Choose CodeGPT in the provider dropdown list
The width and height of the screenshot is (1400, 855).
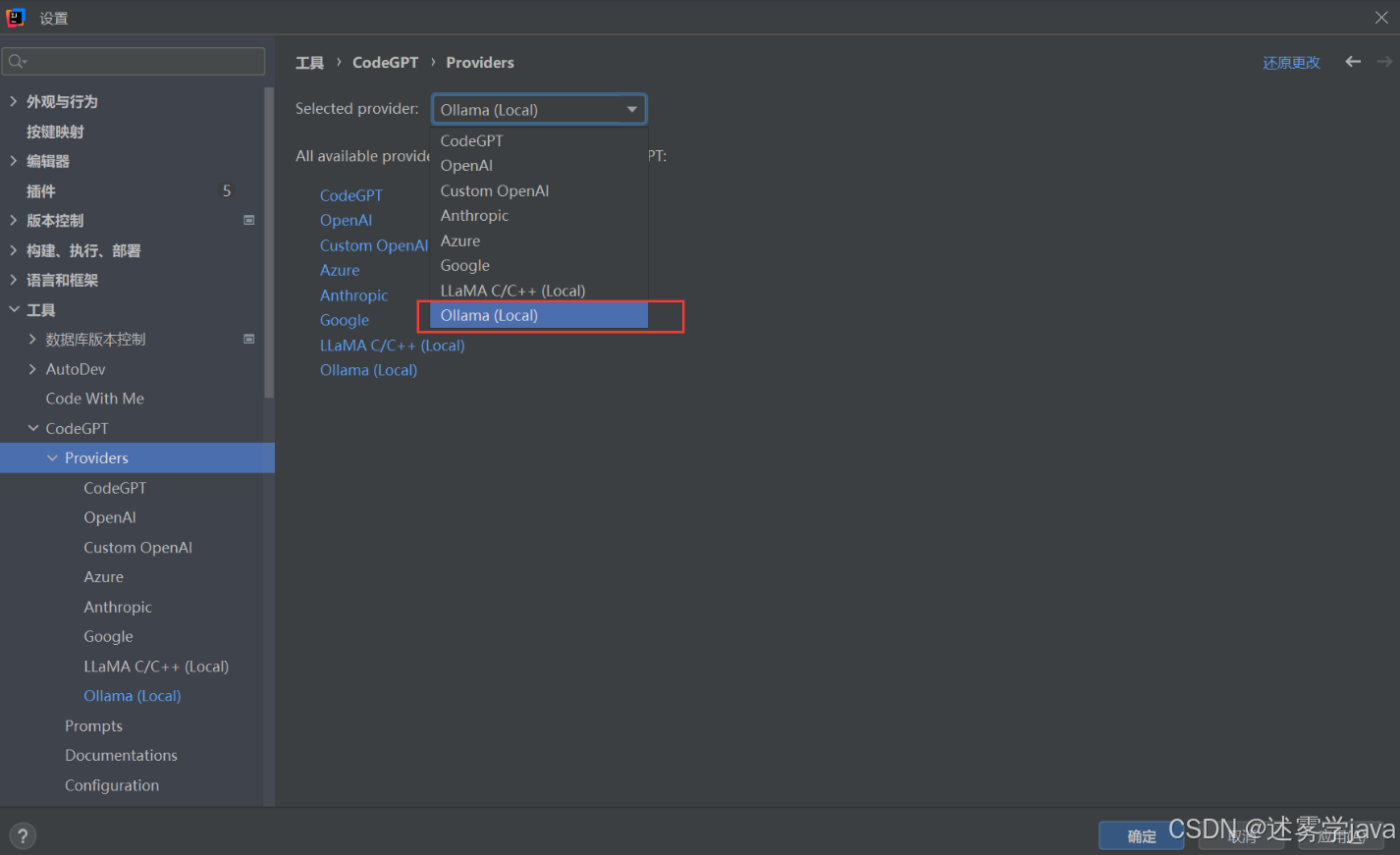tap(539, 140)
